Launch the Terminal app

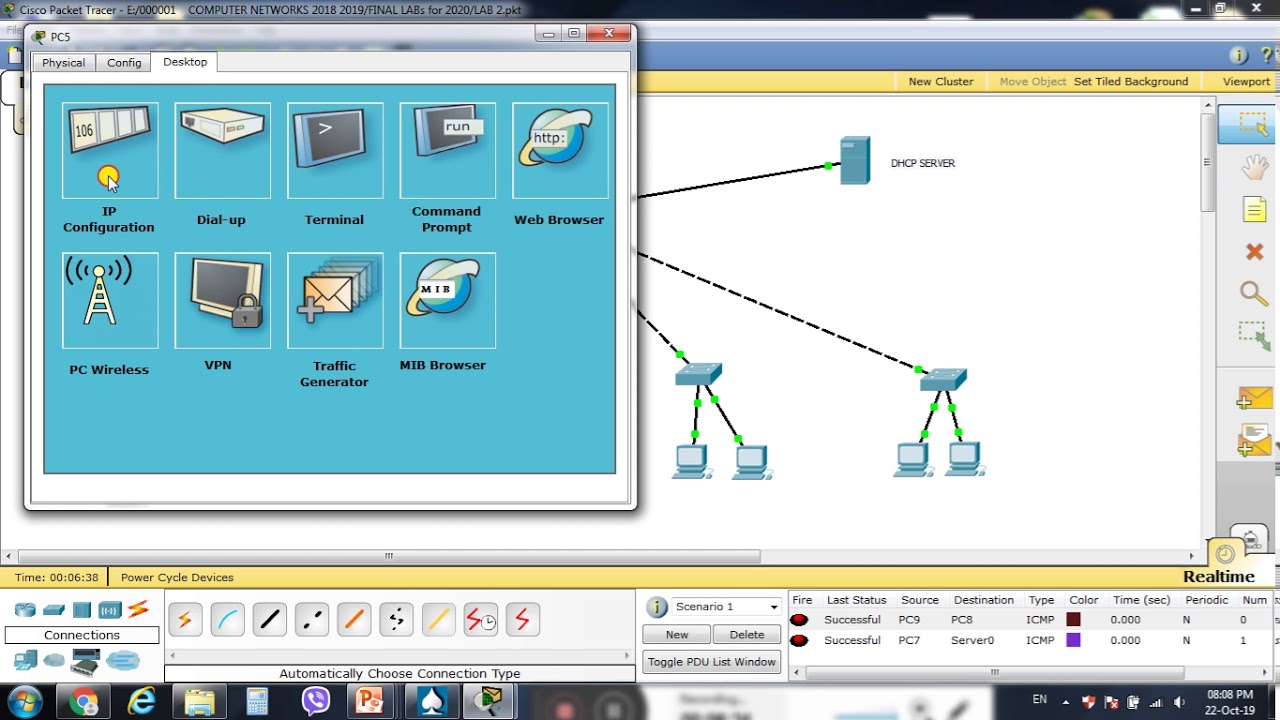click(x=334, y=151)
